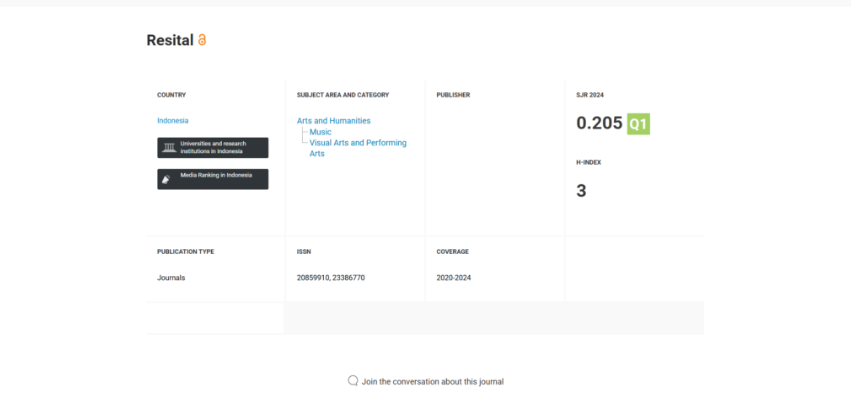The height and width of the screenshot is (397, 851).
Task: Select Visual Arts and Performing Arts category
Action: (x=358, y=148)
